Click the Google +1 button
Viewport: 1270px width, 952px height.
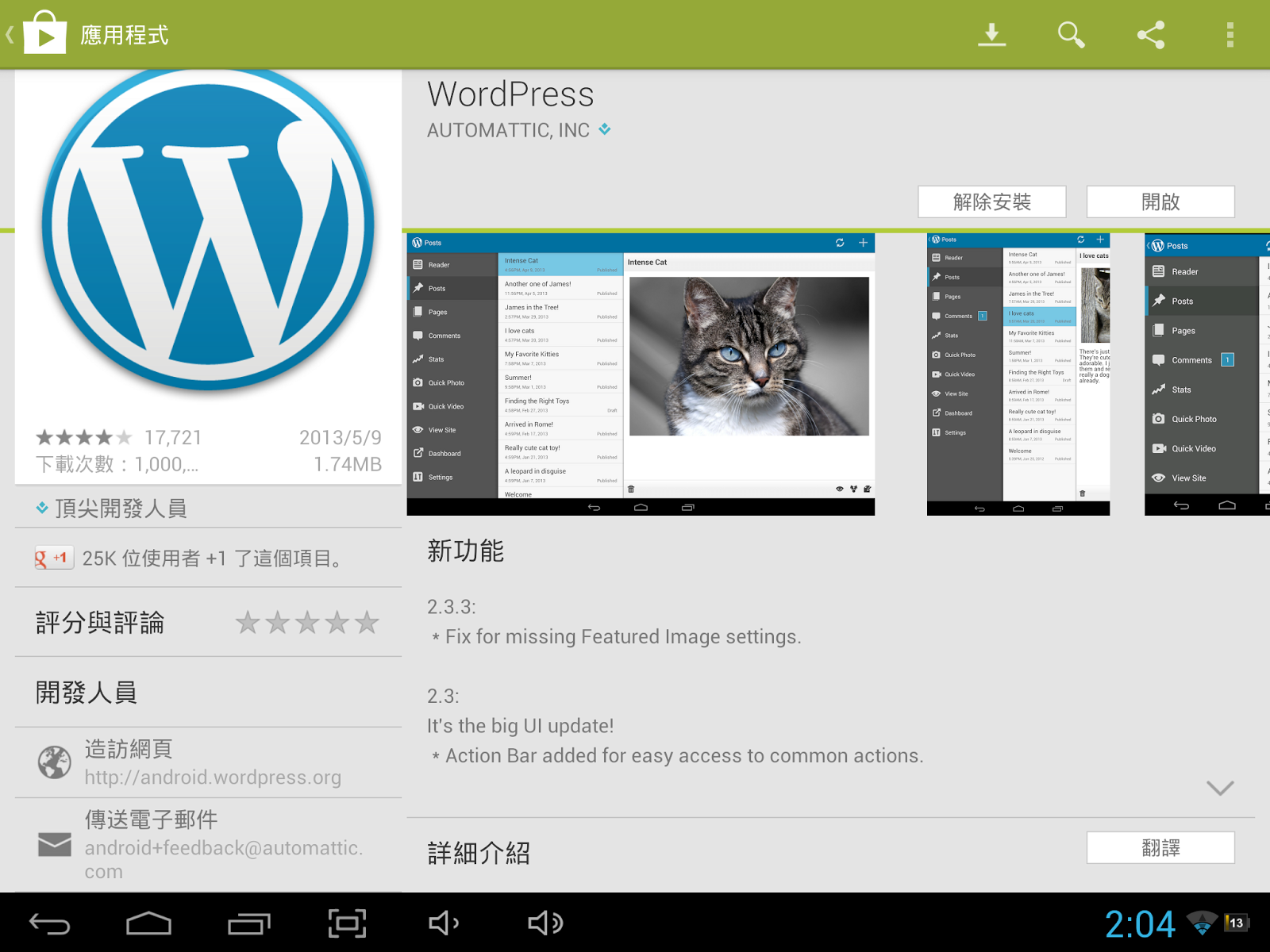click(x=54, y=558)
